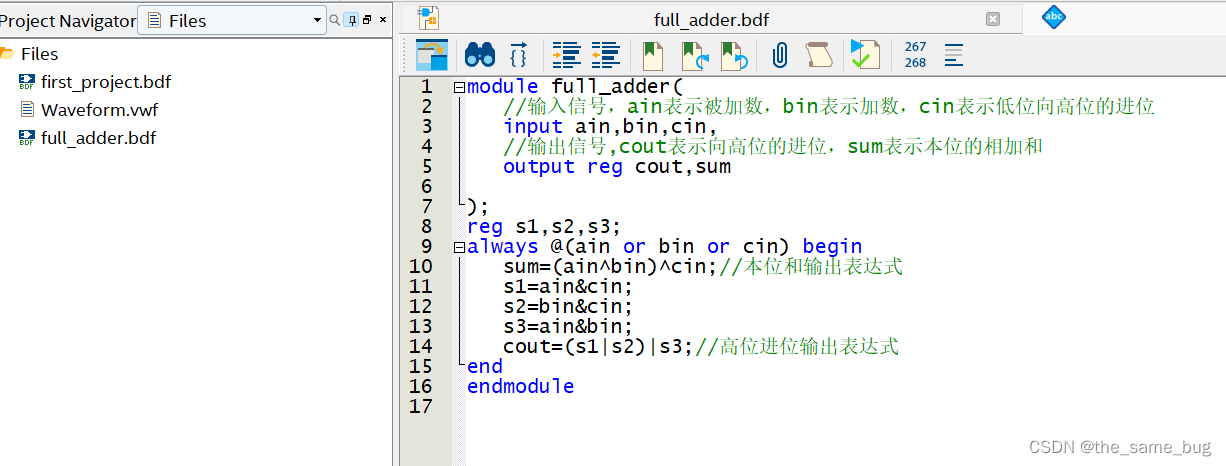Click 's2=bin&cin;' on line 12
Viewport: 1226px width, 466px height.
[568, 307]
